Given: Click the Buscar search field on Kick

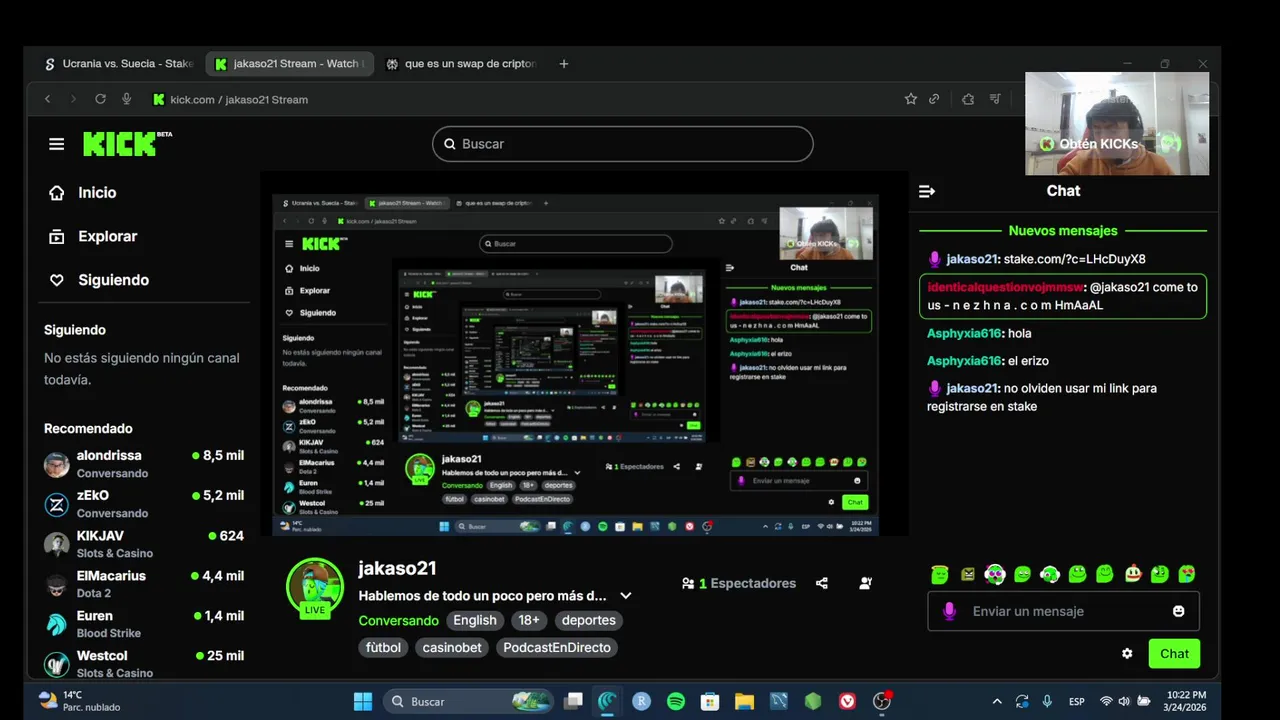Looking at the screenshot, I should [623, 144].
